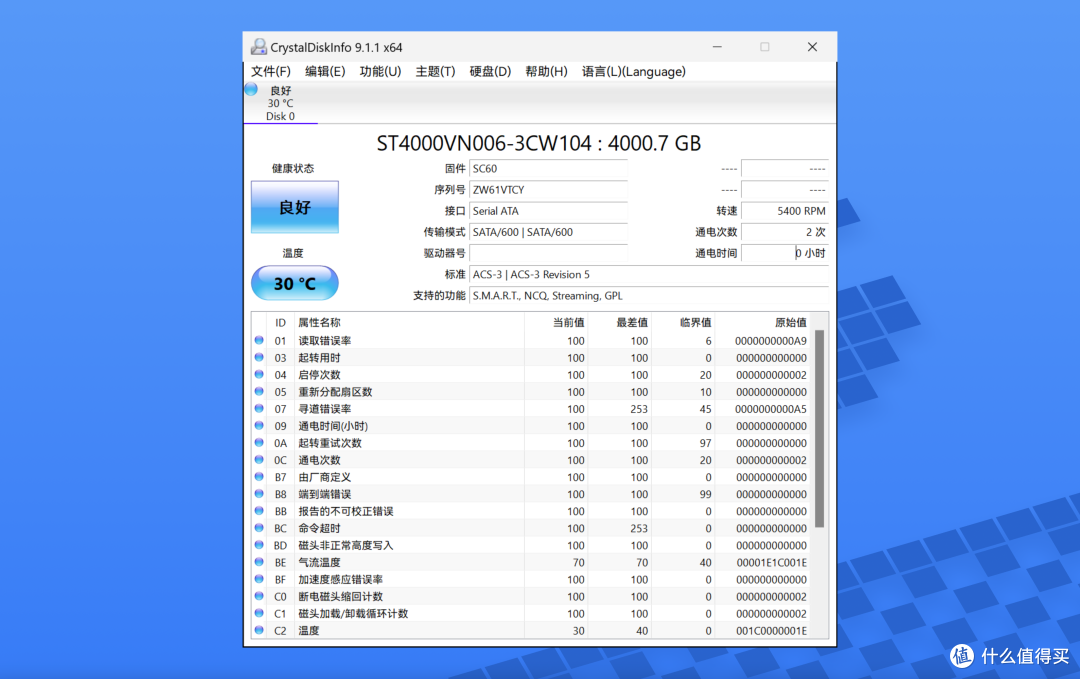The image size is (1080, 679).
Task: Click status orb for BC 命令超时
Action: 259,527
